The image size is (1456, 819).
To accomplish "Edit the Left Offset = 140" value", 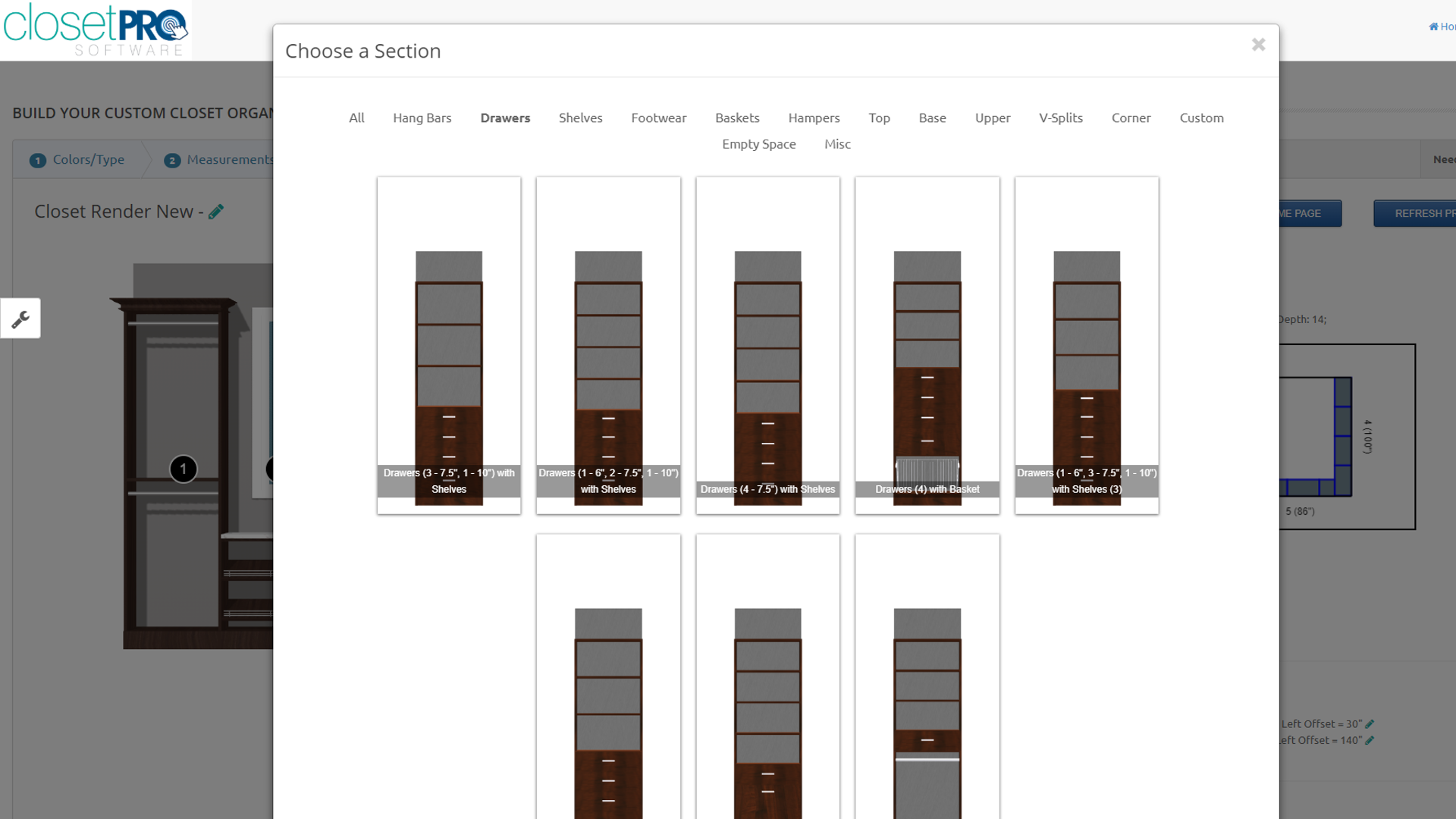I will click(1370, 740).
